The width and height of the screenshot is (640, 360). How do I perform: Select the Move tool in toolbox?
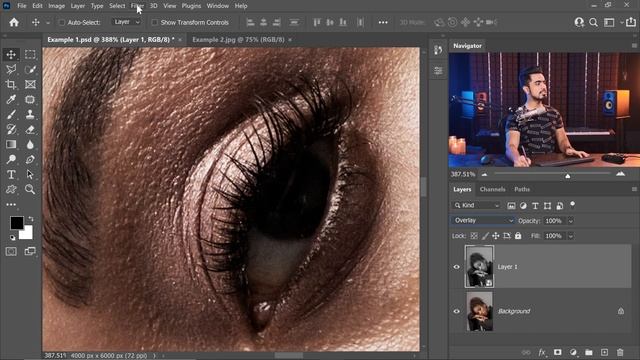(x=11, y=54)
